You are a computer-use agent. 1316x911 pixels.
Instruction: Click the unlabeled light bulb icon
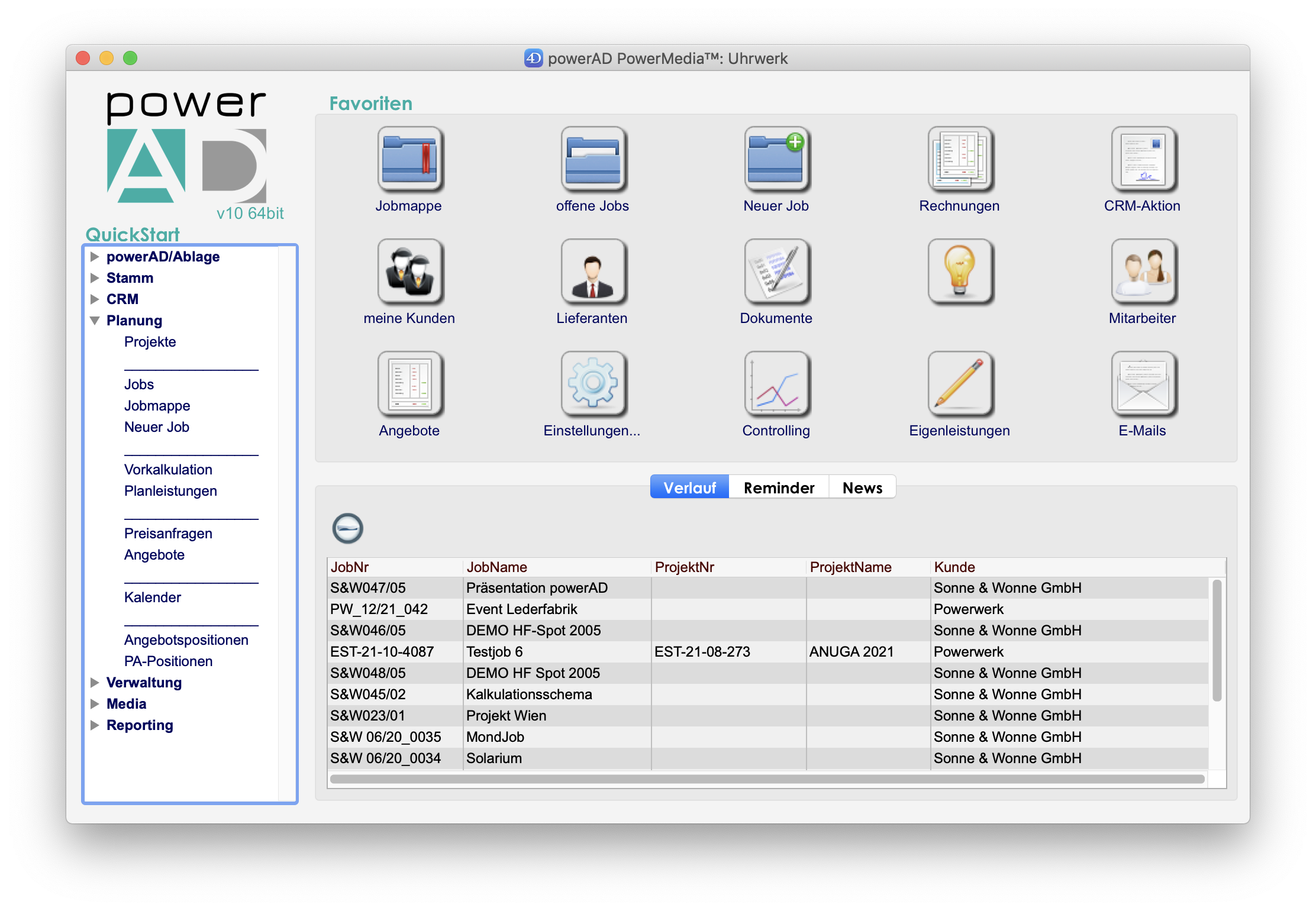pos(960,272)
